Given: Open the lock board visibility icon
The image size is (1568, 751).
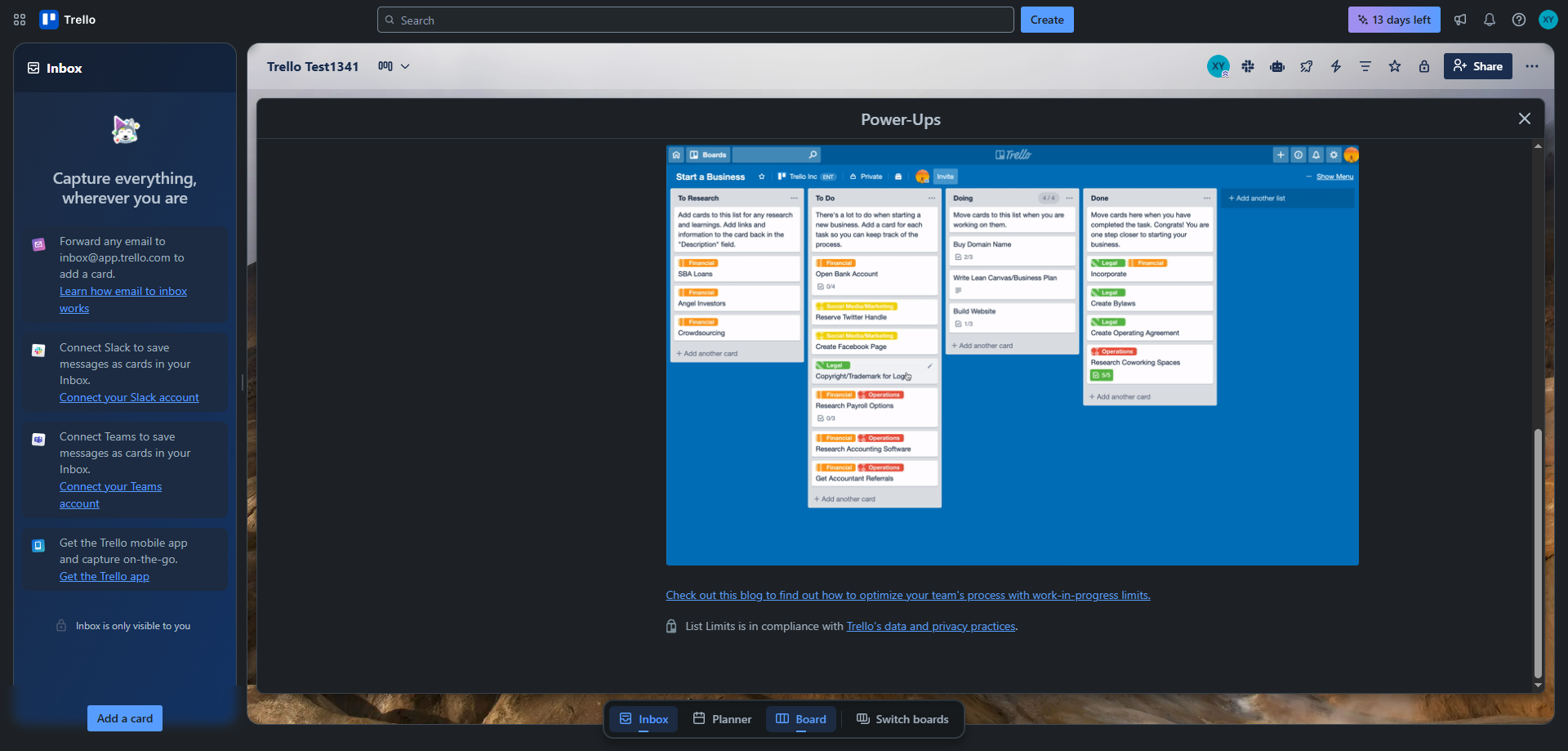Looking at the screenshot, I should [1424, 66].
